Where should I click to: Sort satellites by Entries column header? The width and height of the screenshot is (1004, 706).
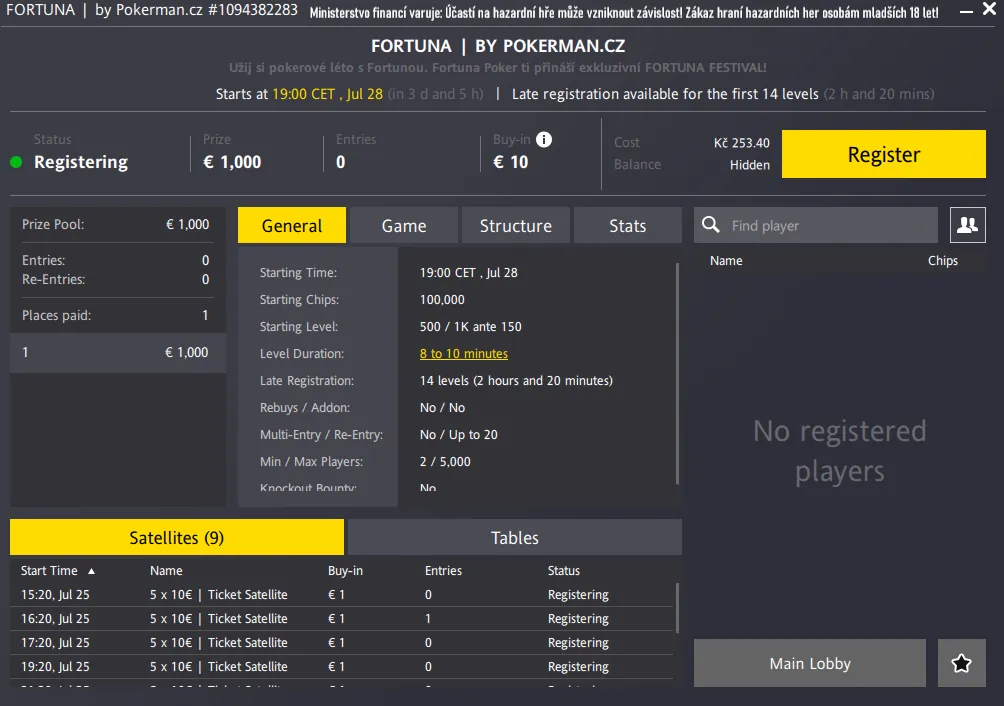(443, 570)
